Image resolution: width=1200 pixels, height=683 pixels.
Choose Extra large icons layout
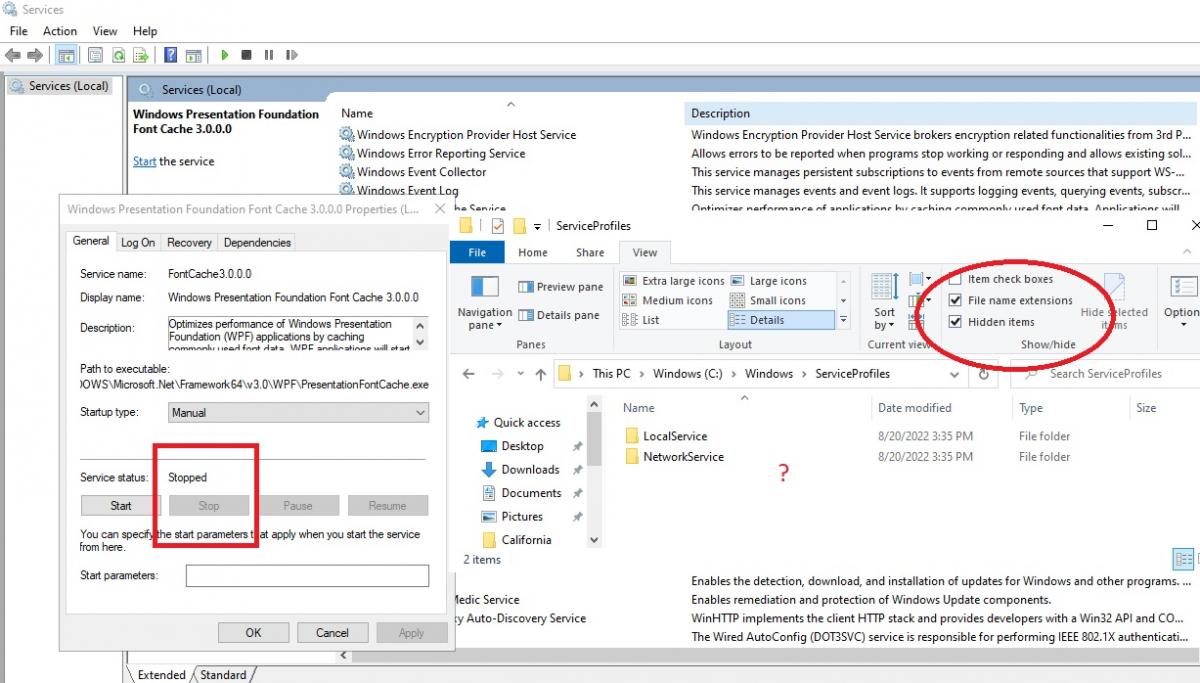click(x=673, y=281)
